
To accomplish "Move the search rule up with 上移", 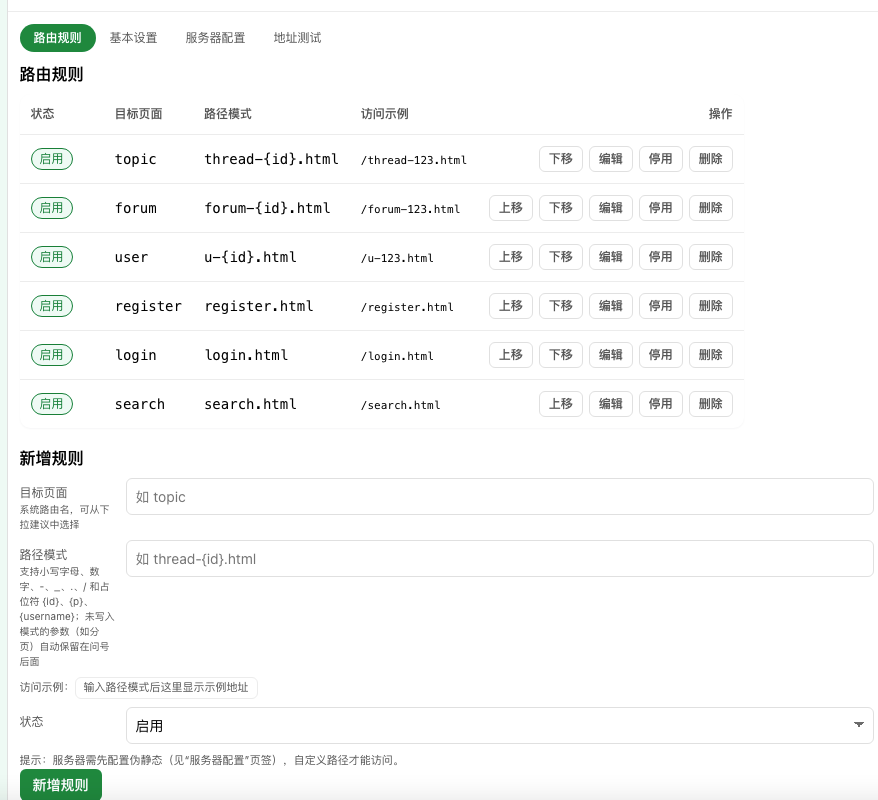I will point(561,404).
